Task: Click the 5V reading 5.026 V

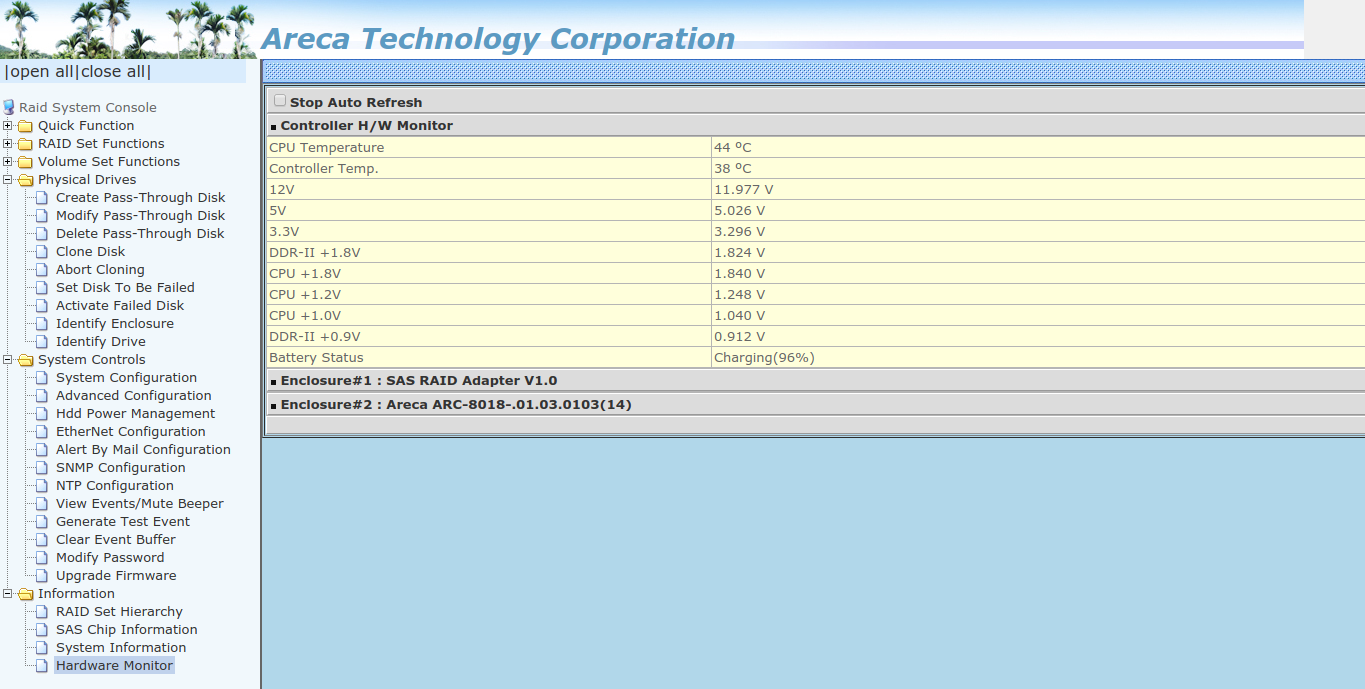Action: pos(739,210)
